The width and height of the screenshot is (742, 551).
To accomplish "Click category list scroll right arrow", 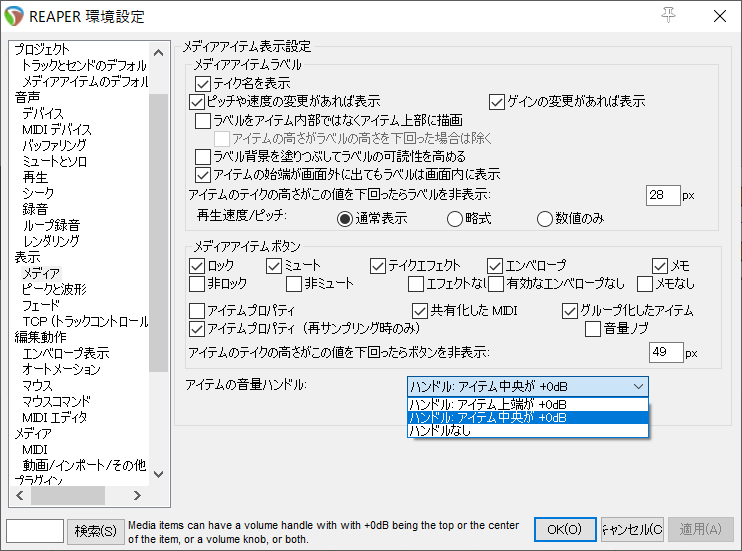I will click(137, 496).
